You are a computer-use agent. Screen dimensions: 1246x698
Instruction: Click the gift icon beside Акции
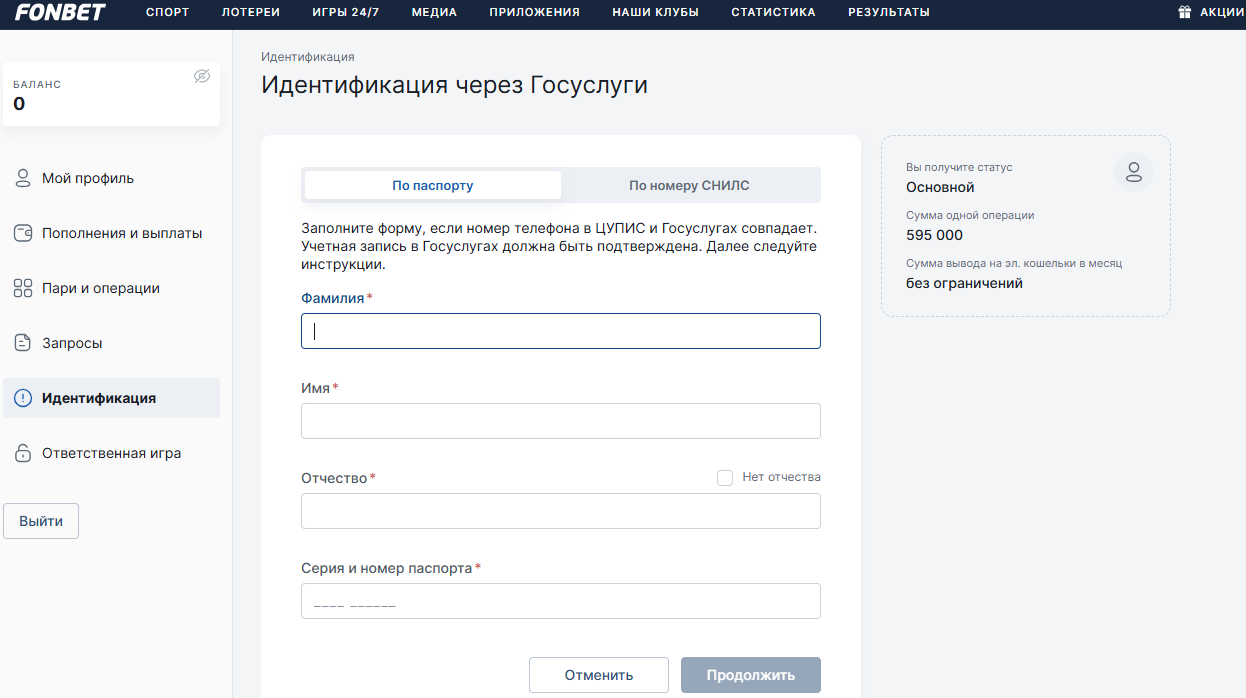pos(1185,12)
